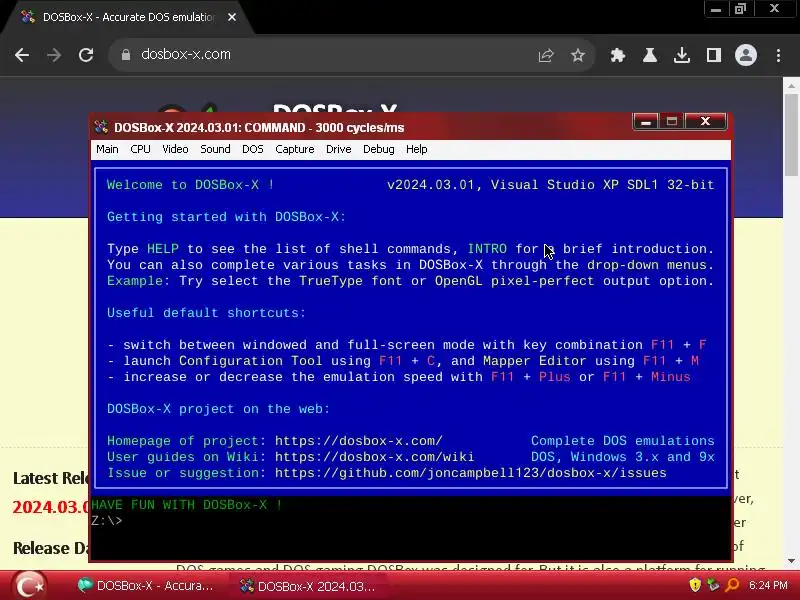Switch to Chrome taskbar button DOSBox-X - Accura...
The height and width of the screenshot is (600, 800).
[146, 586]
